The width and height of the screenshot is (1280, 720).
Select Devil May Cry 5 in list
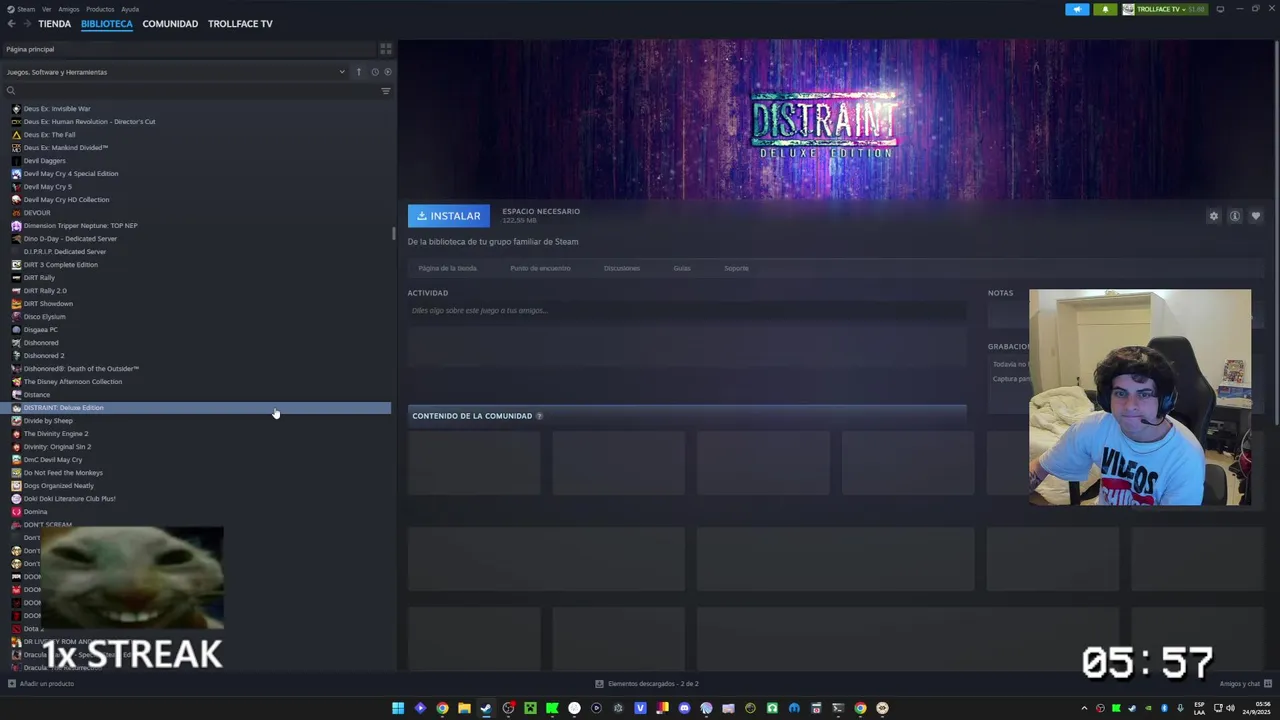47,187
